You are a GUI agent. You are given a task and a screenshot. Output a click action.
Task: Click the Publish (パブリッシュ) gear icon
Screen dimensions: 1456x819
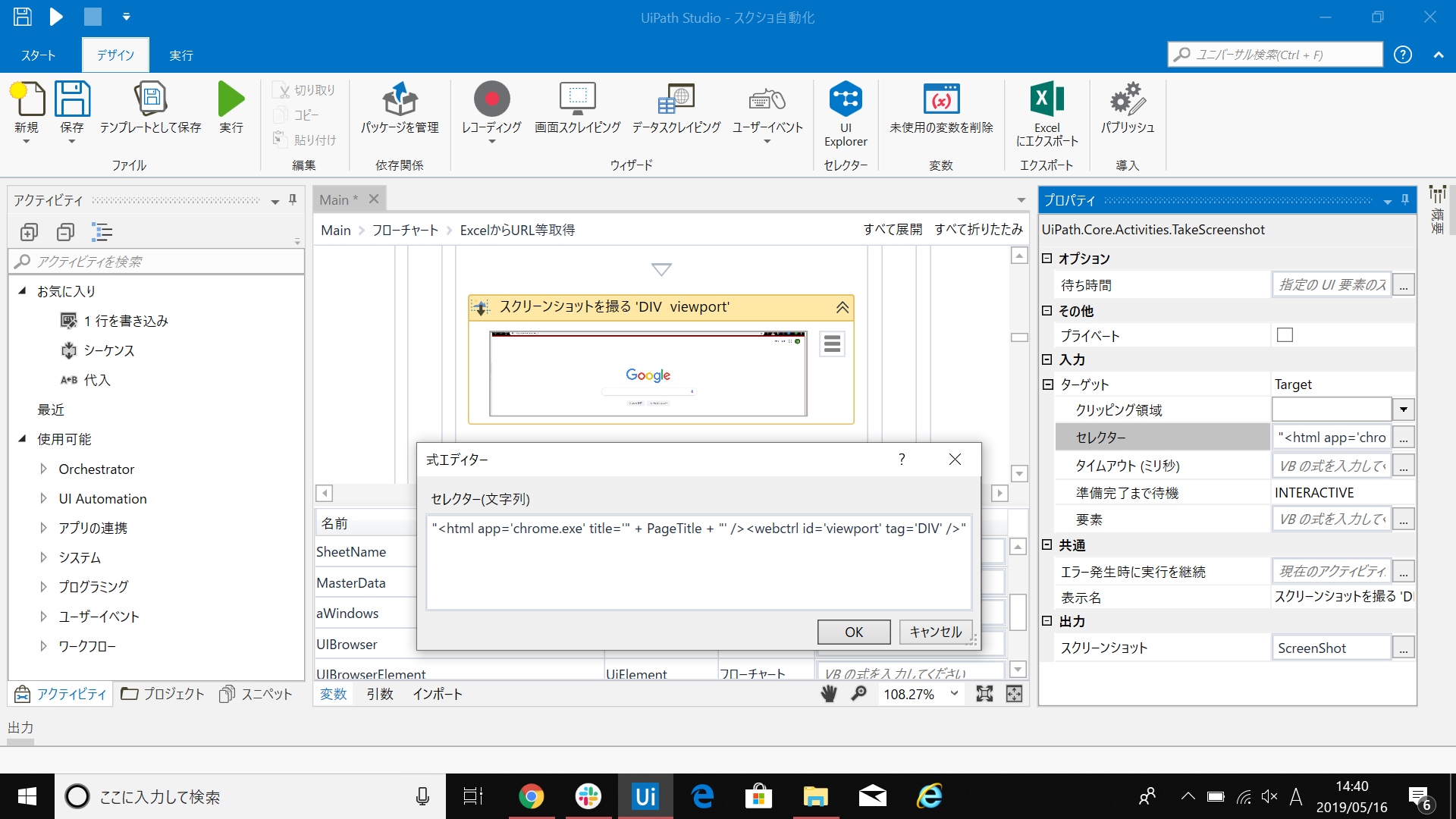tap(1127, 99)
